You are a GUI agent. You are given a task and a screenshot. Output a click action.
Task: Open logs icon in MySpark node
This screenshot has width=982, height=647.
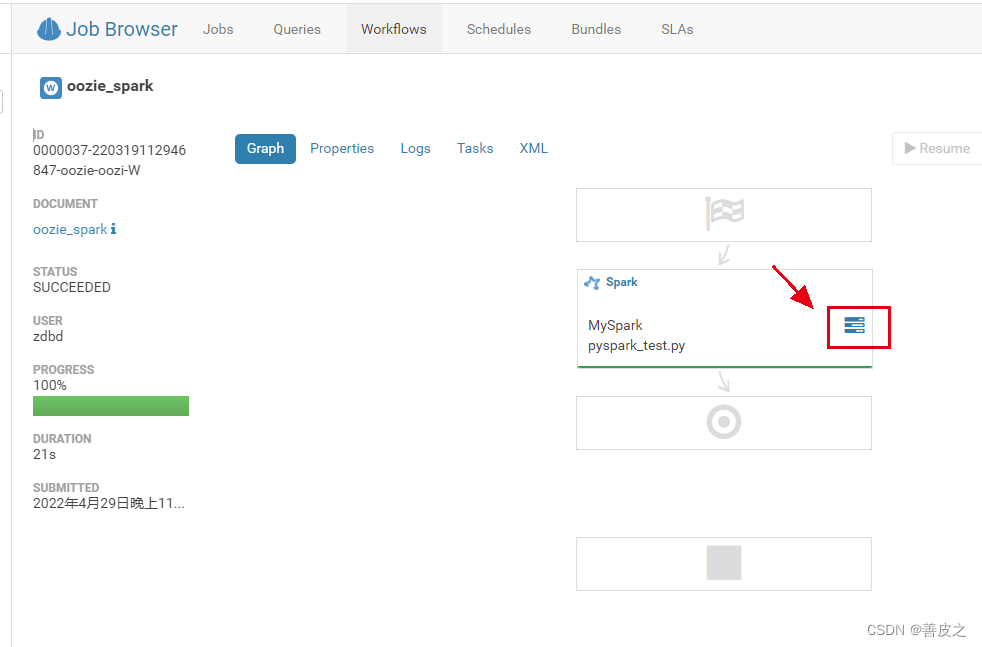pos(854,325)
